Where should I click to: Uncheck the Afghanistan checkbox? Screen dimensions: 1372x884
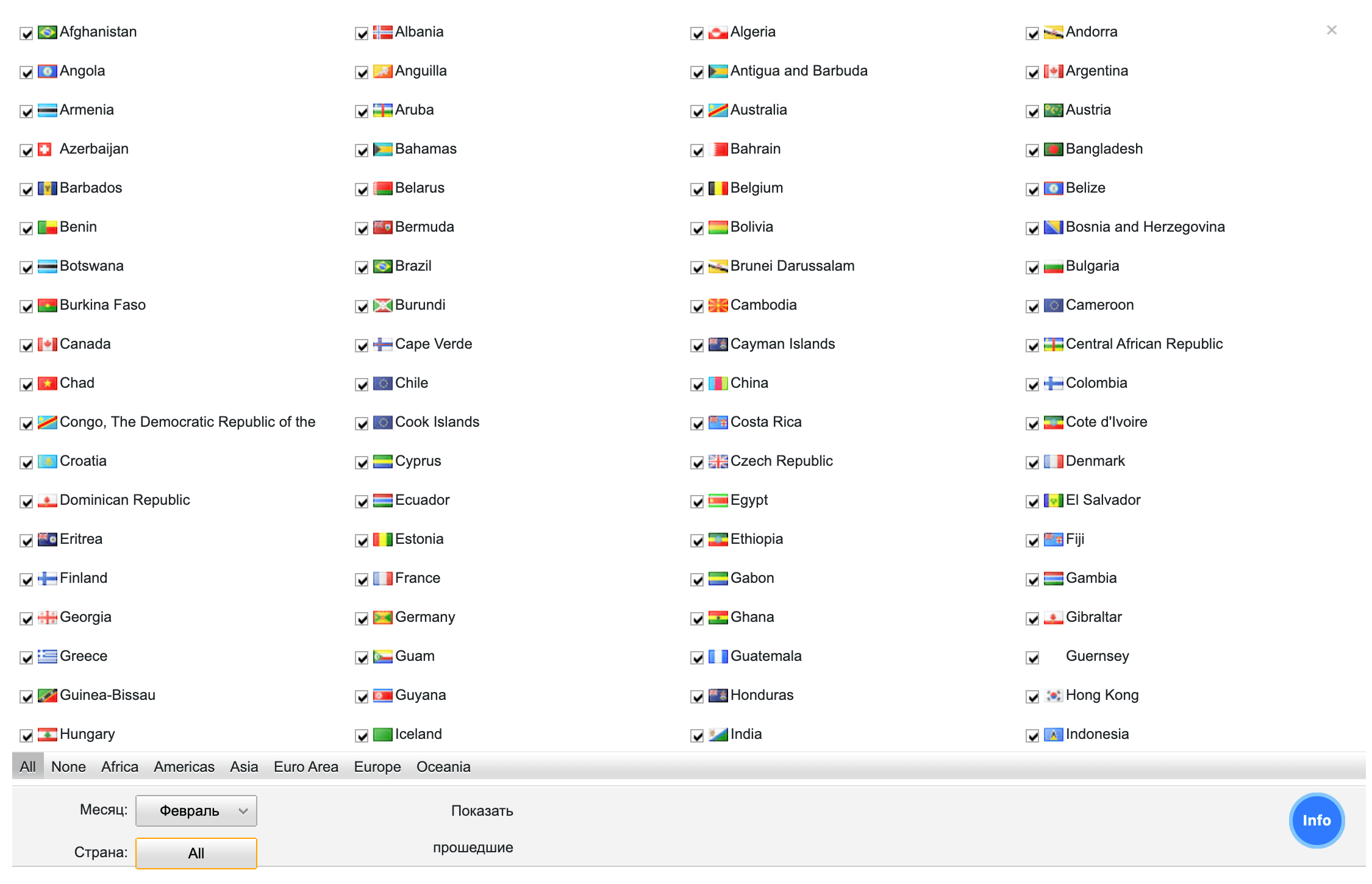coord(26,34)
